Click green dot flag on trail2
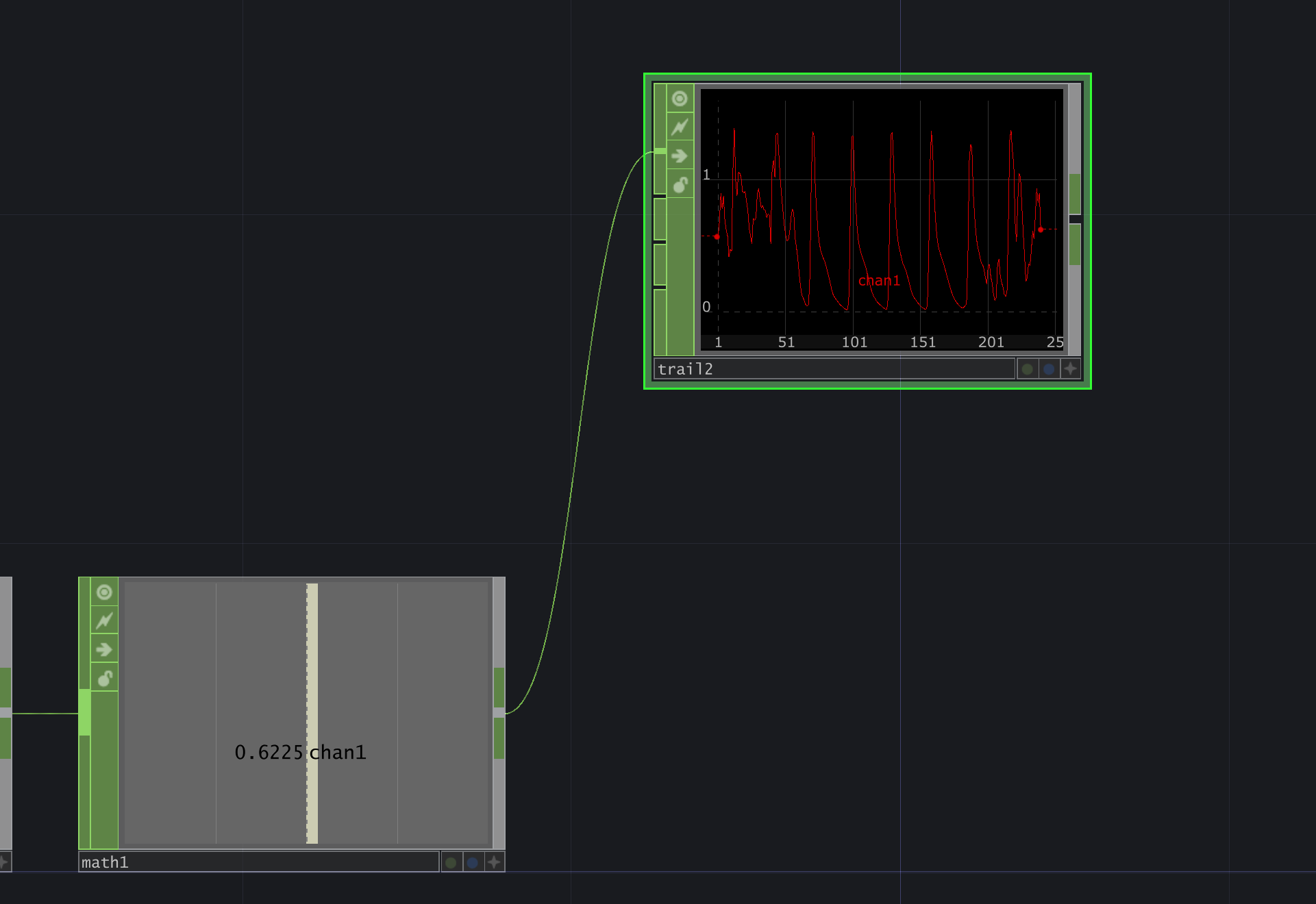Viewport: 1316px width, 904px height. pyautogui.click(x=1027, y=369)
